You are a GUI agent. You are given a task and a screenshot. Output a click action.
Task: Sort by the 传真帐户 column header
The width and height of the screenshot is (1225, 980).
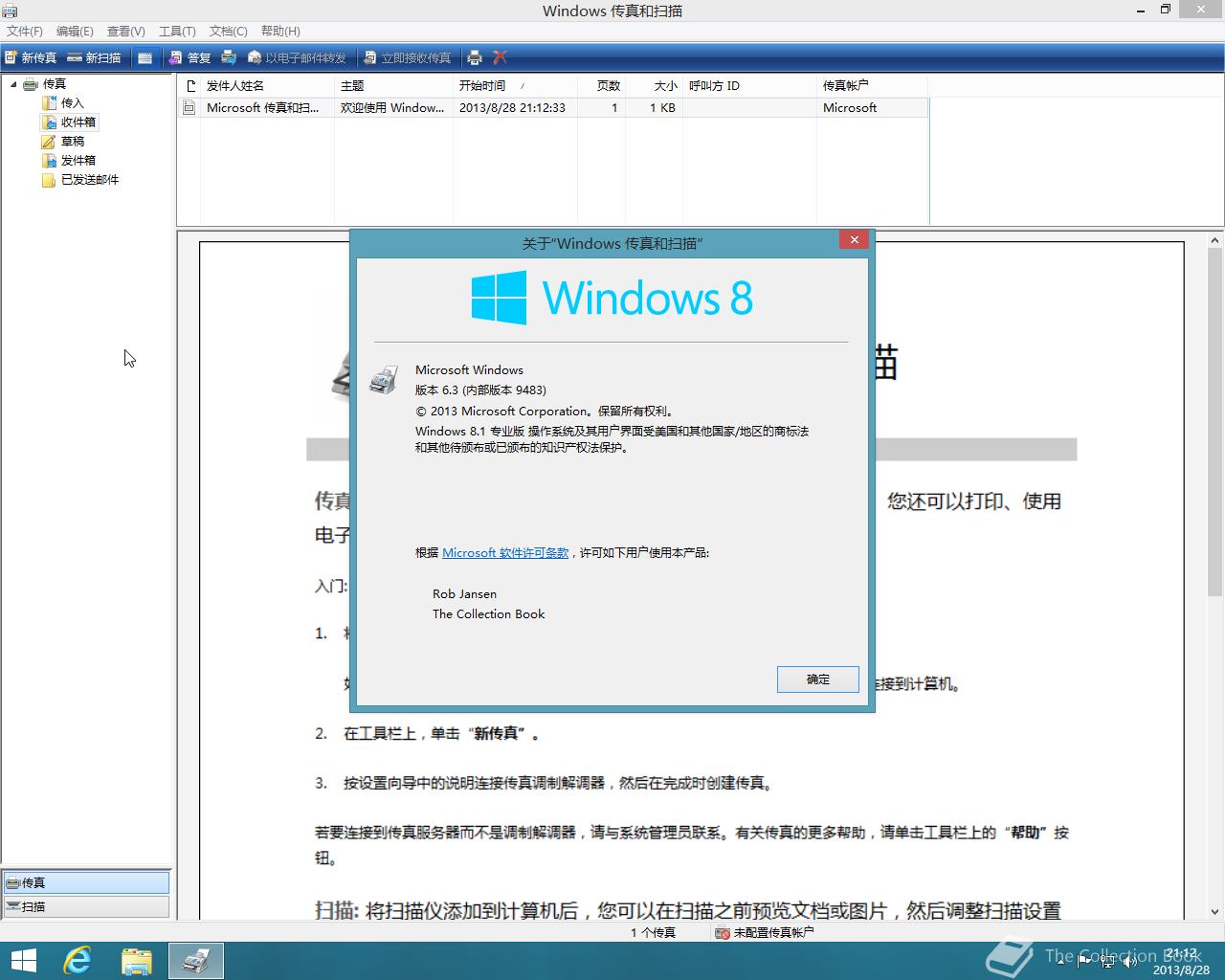[872, 85]
